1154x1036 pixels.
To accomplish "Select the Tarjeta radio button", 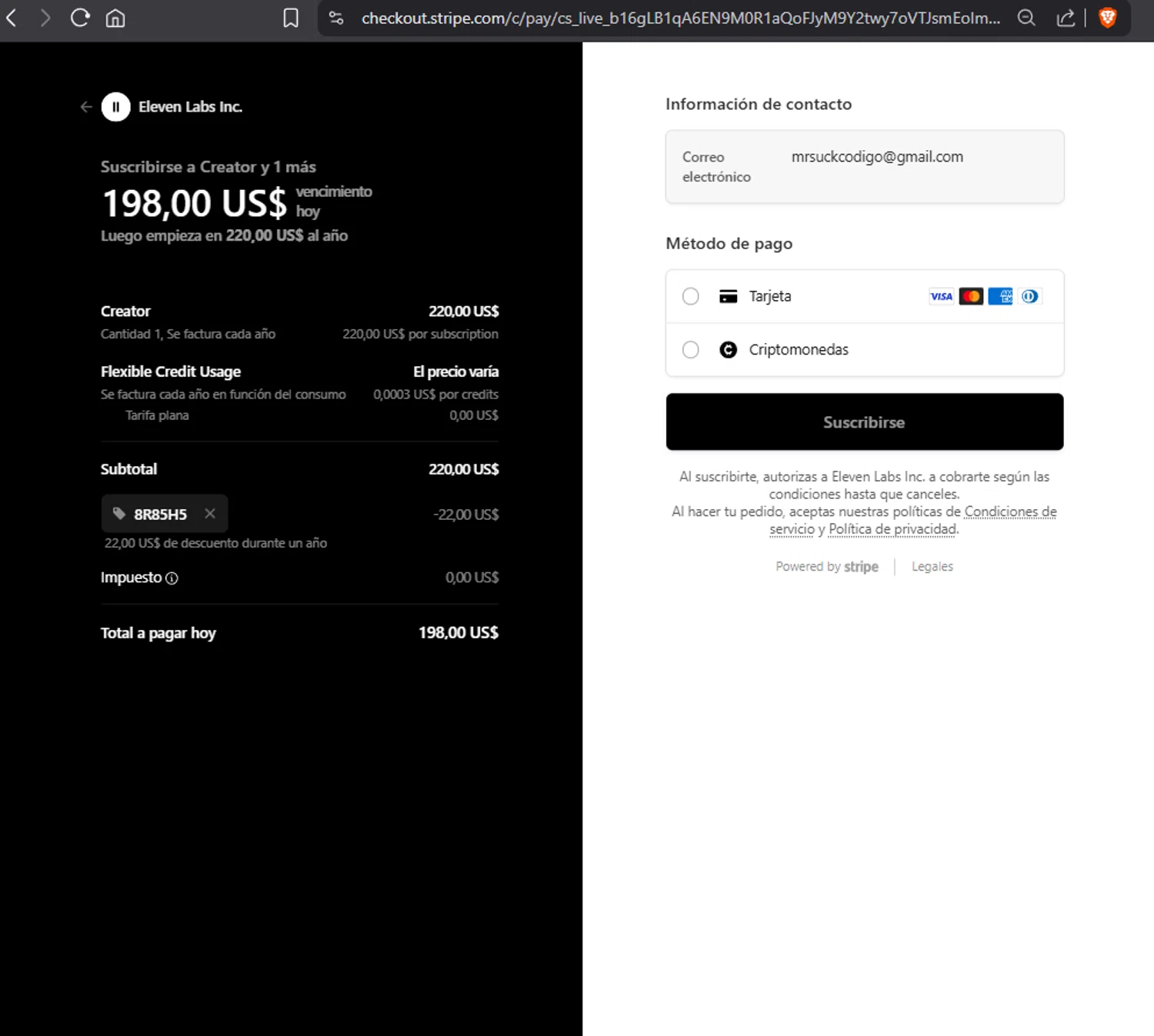I will [x=691, y=296].
